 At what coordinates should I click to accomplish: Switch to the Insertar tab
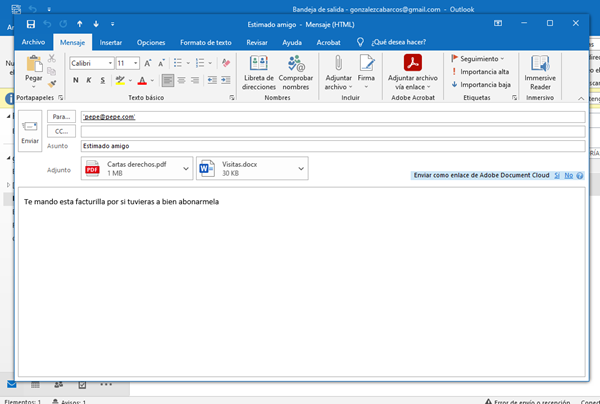click(111, 43)
